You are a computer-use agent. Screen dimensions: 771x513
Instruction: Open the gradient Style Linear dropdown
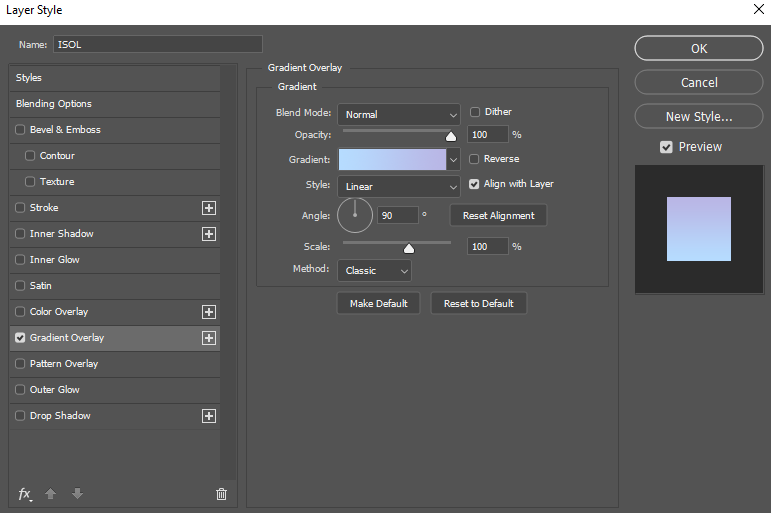[x=399, y=187]
